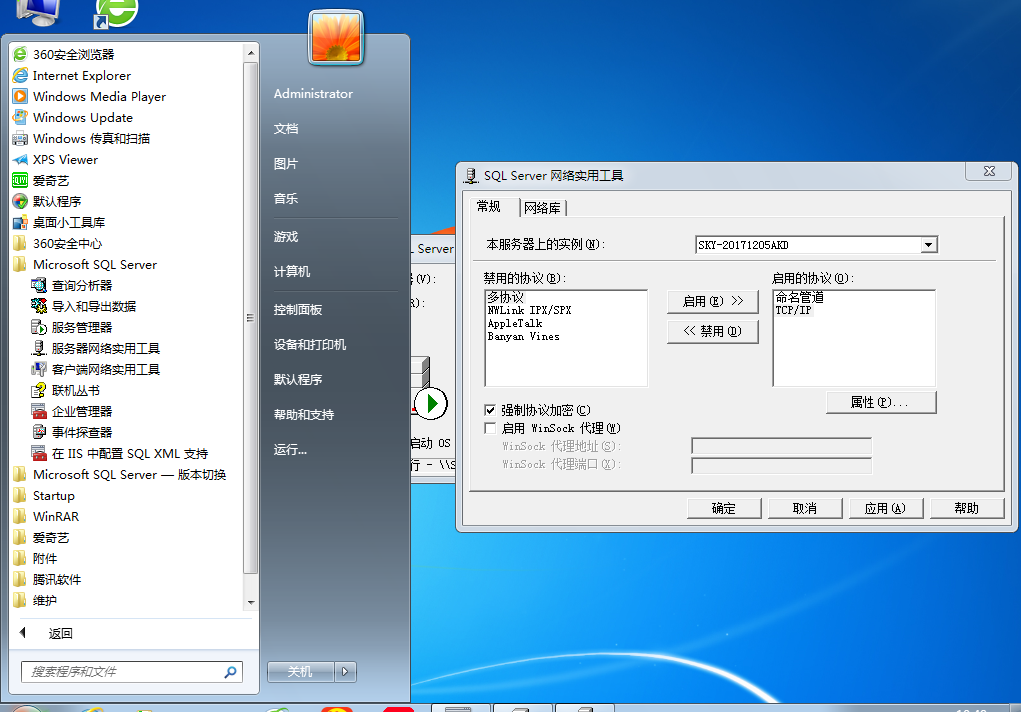Open the 爱奇艺 app entry with green icon
The image size is (1021, 712).
pyautogui.click(x=41, y=180)
